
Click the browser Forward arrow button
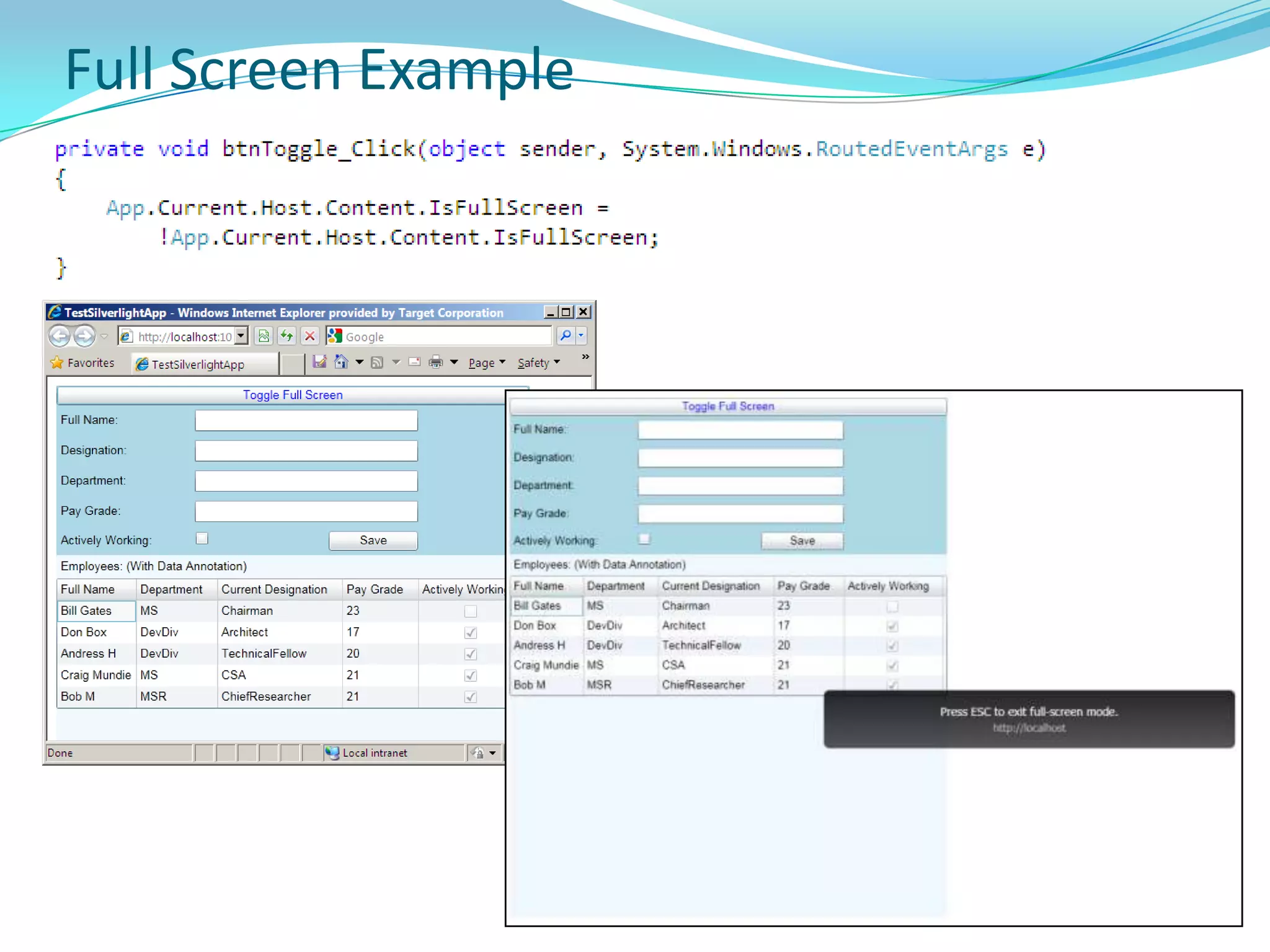coord(84,337)
